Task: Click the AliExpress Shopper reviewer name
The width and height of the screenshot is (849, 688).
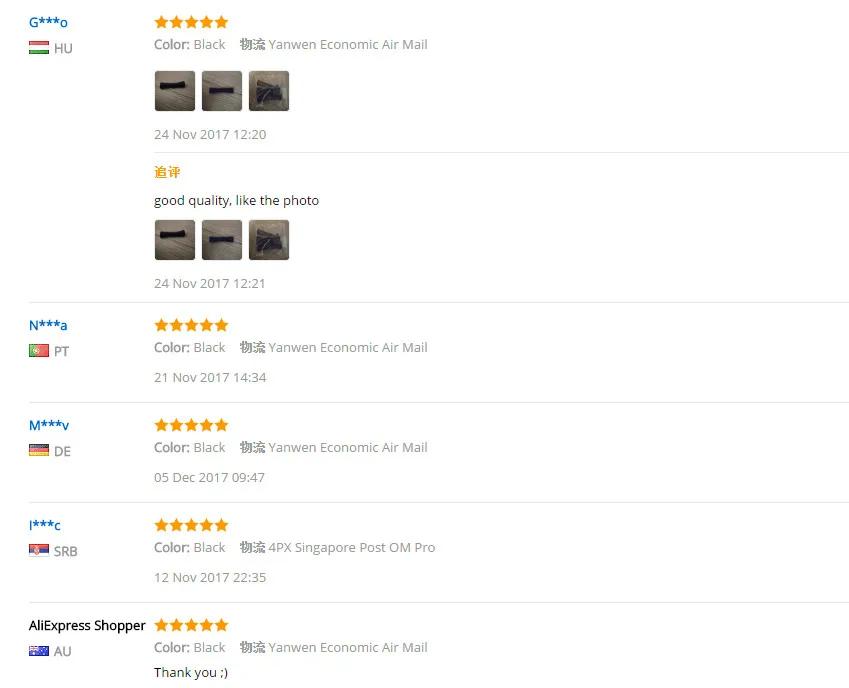Action: 87,626
